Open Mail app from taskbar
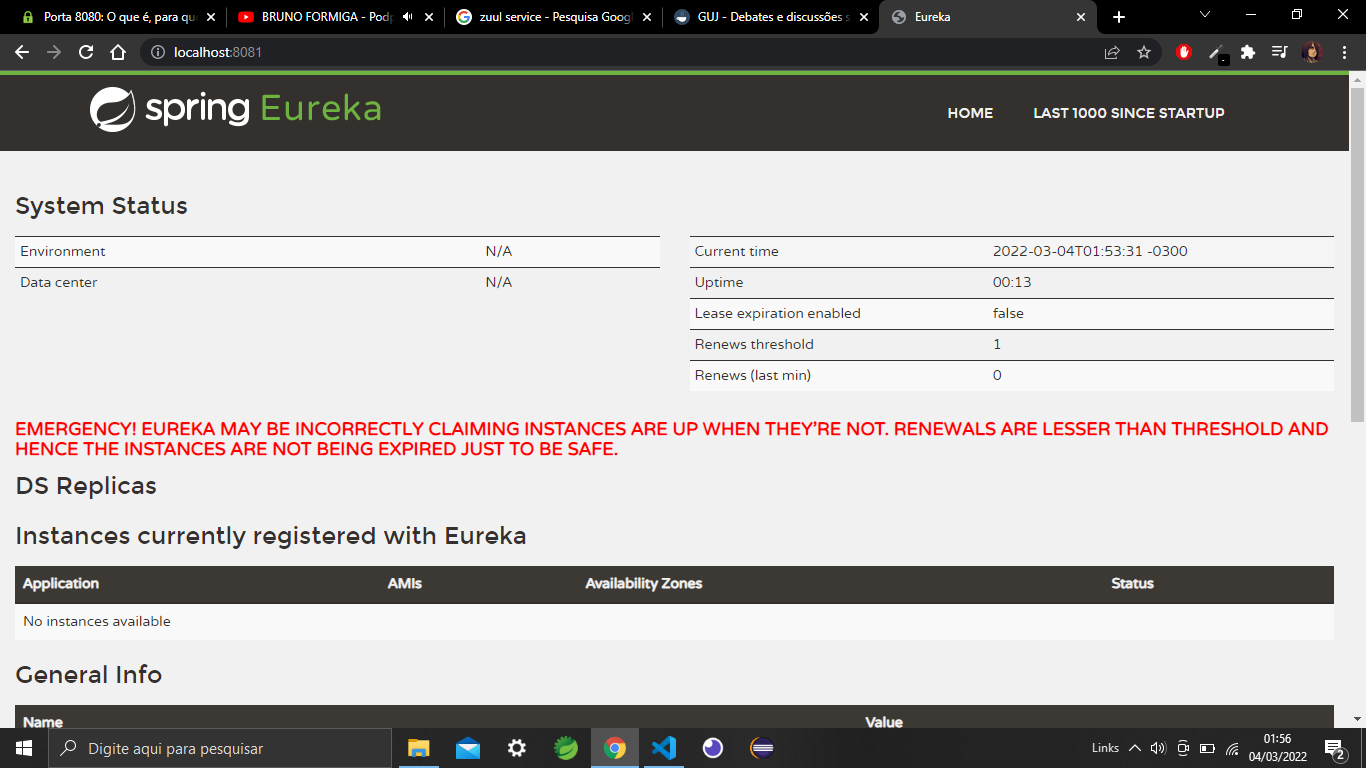Image resolution: width=1366 pixels, height=768 pixels. [x=467, y=748]
